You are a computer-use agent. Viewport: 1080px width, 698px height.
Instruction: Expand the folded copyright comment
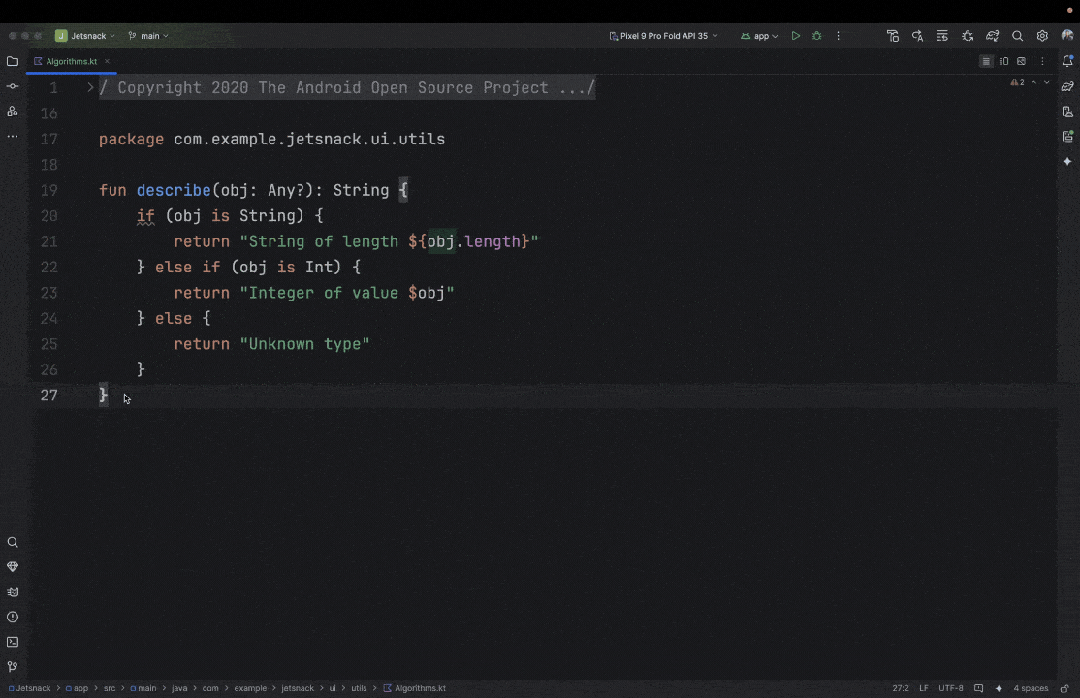click(90, 88)
